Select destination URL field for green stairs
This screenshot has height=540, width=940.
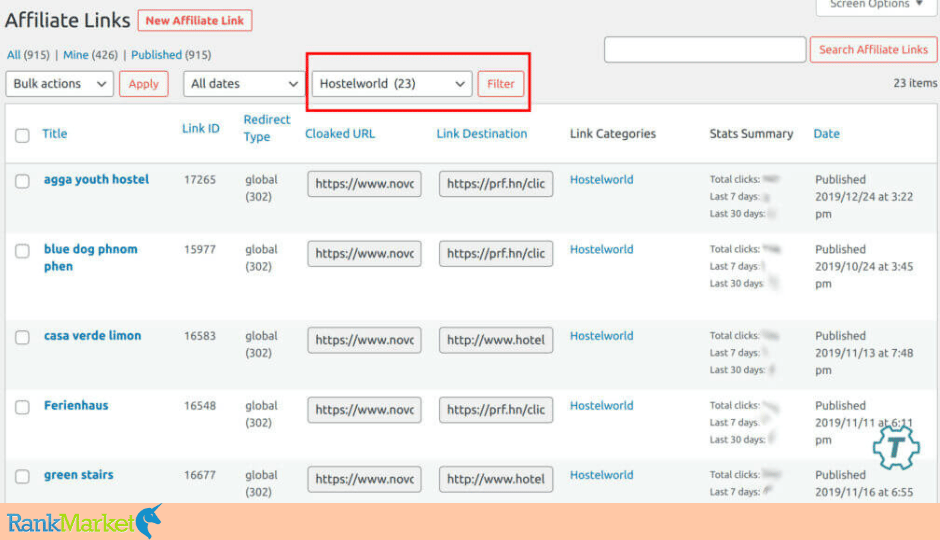496,479
